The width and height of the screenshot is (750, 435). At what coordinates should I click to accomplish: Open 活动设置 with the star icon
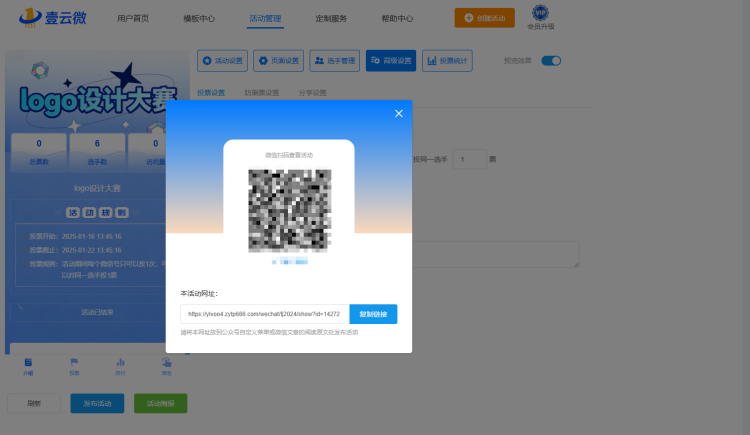[x=222, y=61]
